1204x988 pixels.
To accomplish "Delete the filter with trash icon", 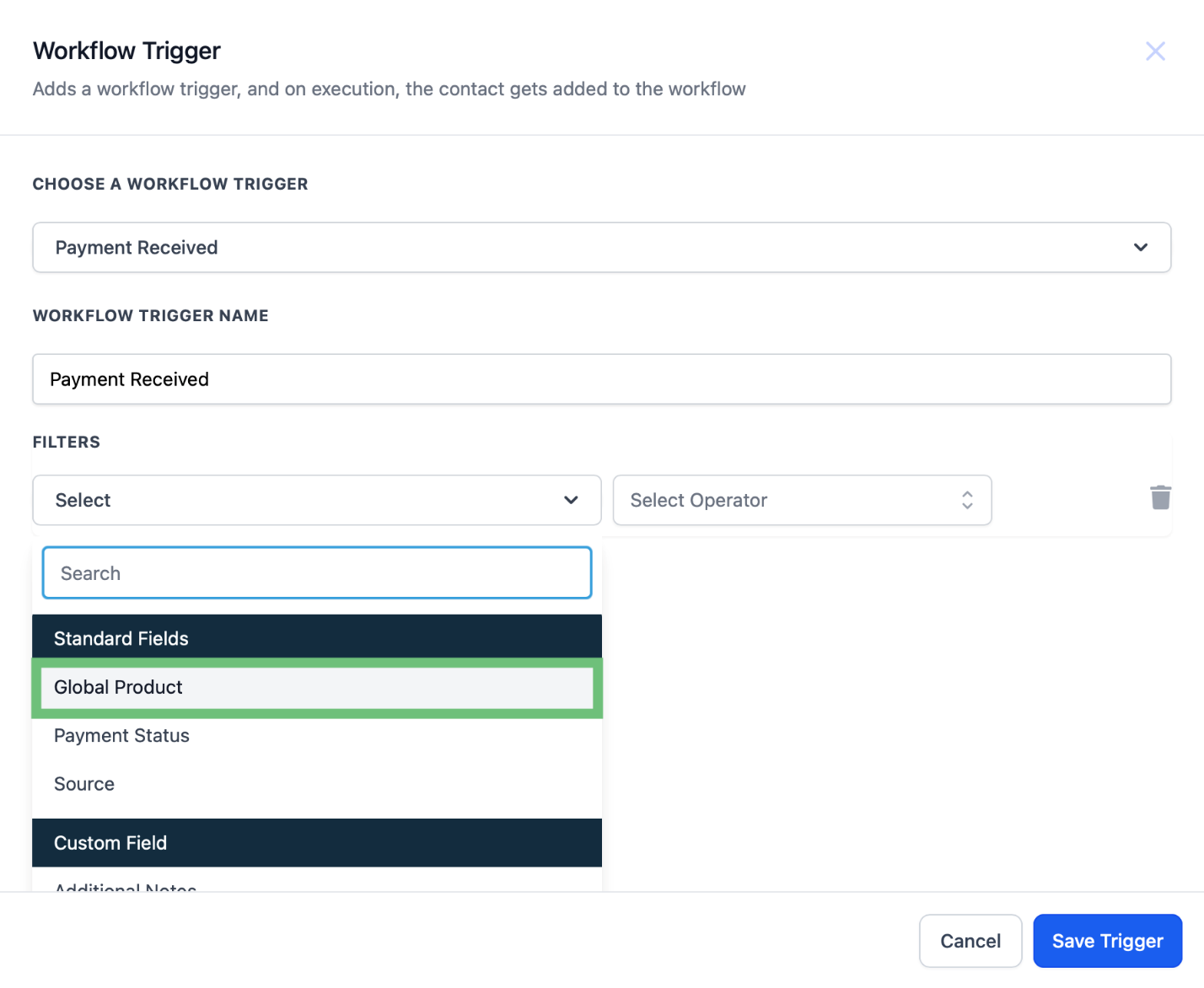I will click(x=1160, y=497).
